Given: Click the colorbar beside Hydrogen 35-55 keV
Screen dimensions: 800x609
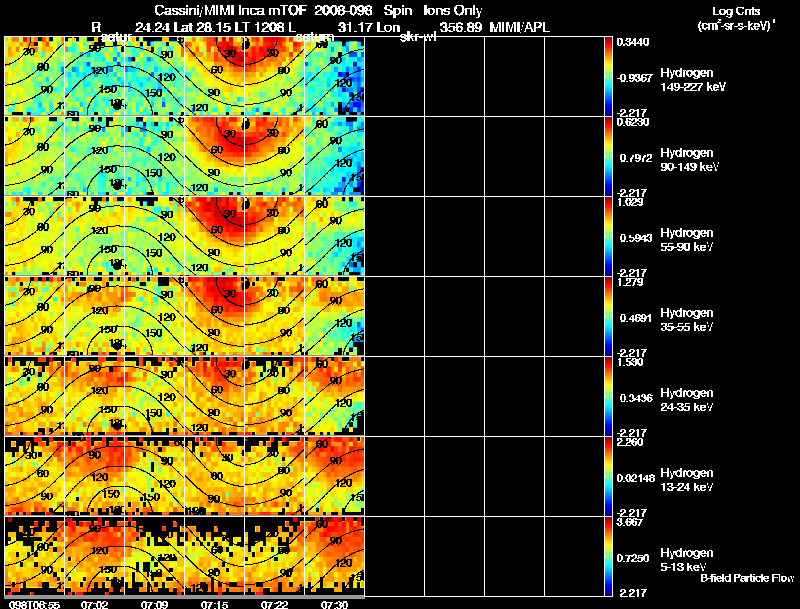Looking at the screenshot, I should click(x=608, y=316).
